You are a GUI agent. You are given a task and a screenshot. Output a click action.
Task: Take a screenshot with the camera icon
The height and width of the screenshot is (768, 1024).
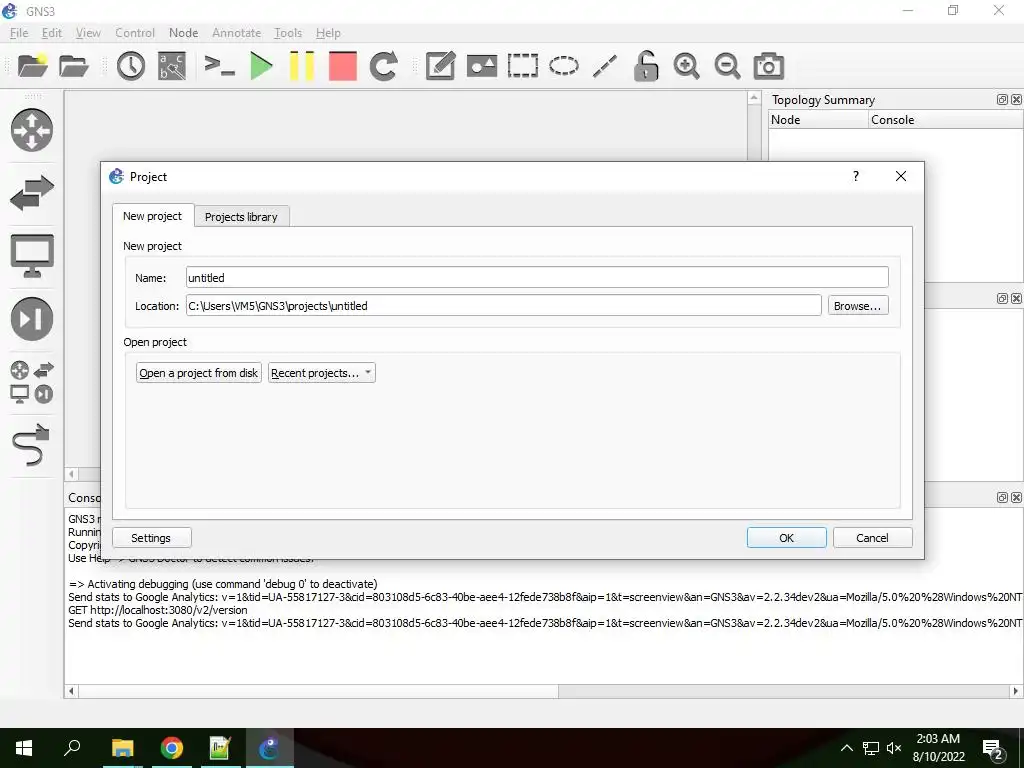(769, 66)
